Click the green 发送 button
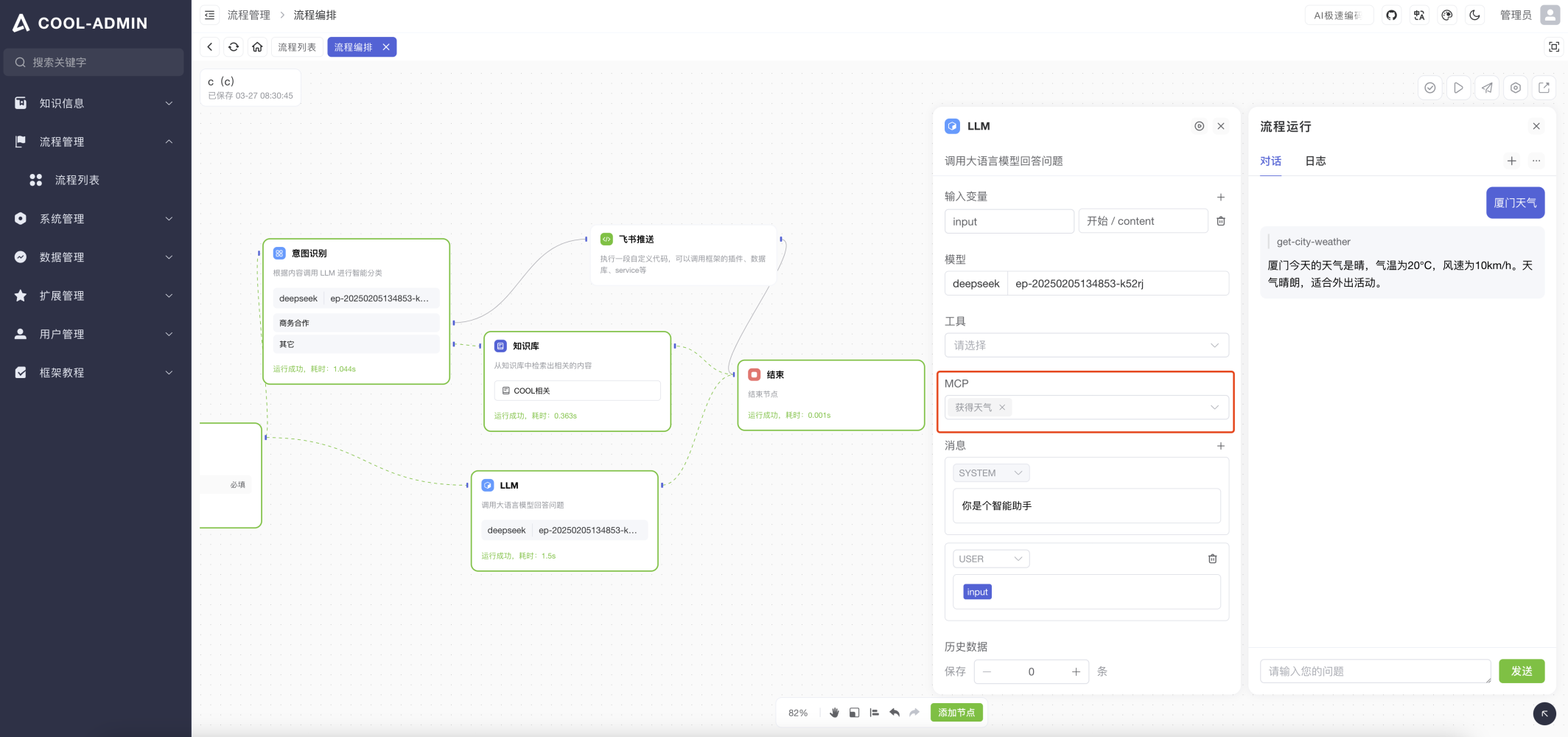 (1522, 671)
